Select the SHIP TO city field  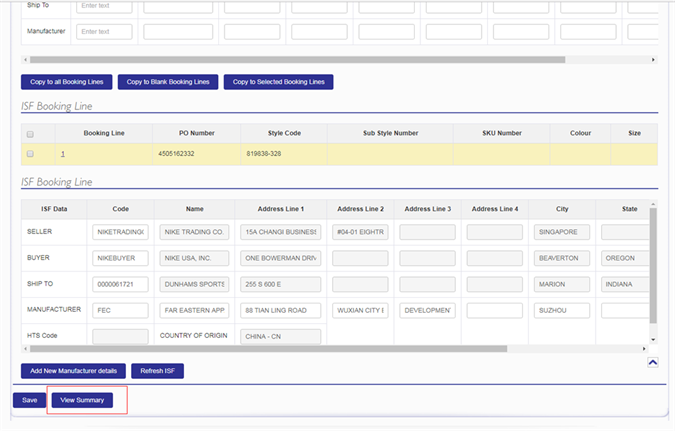(x=561, y=284)
